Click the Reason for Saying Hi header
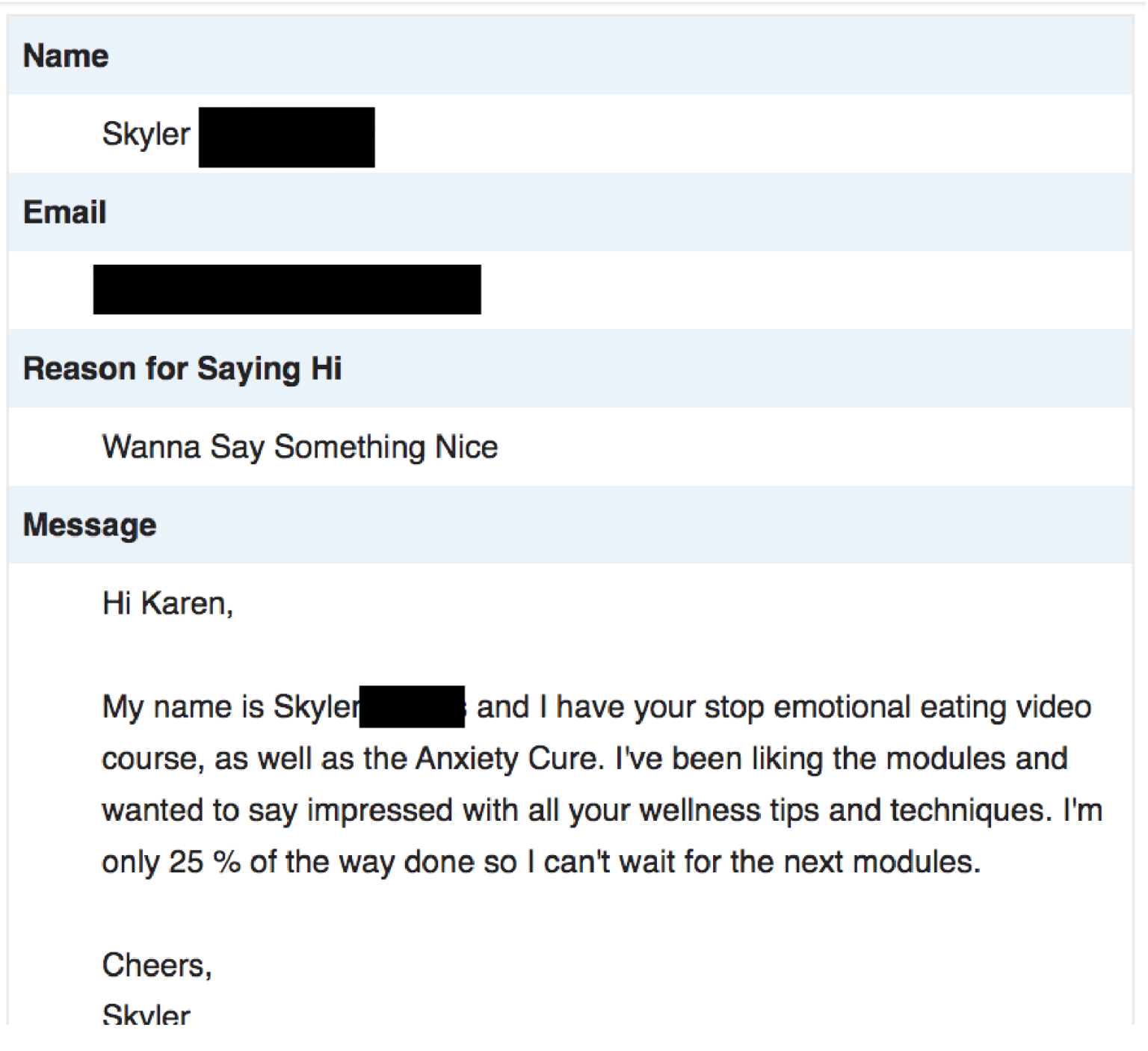 coord(182,369)
